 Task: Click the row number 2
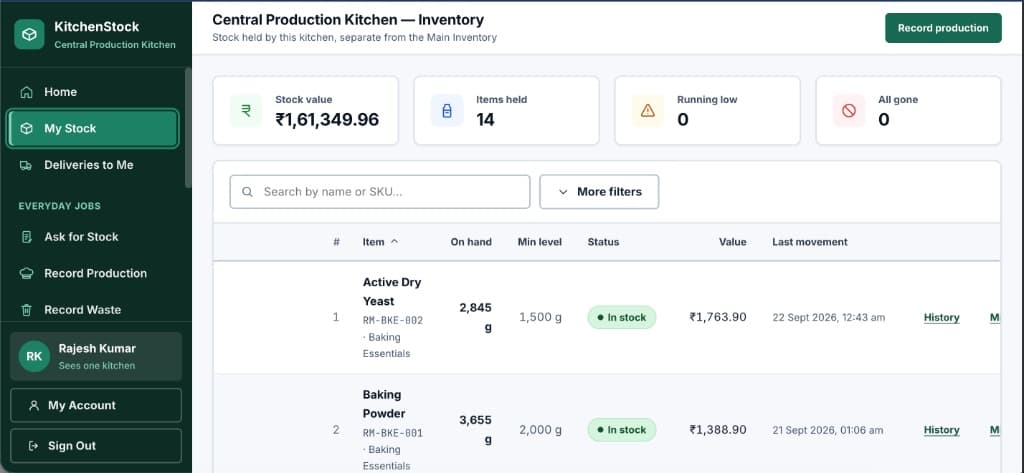point(336,430)
